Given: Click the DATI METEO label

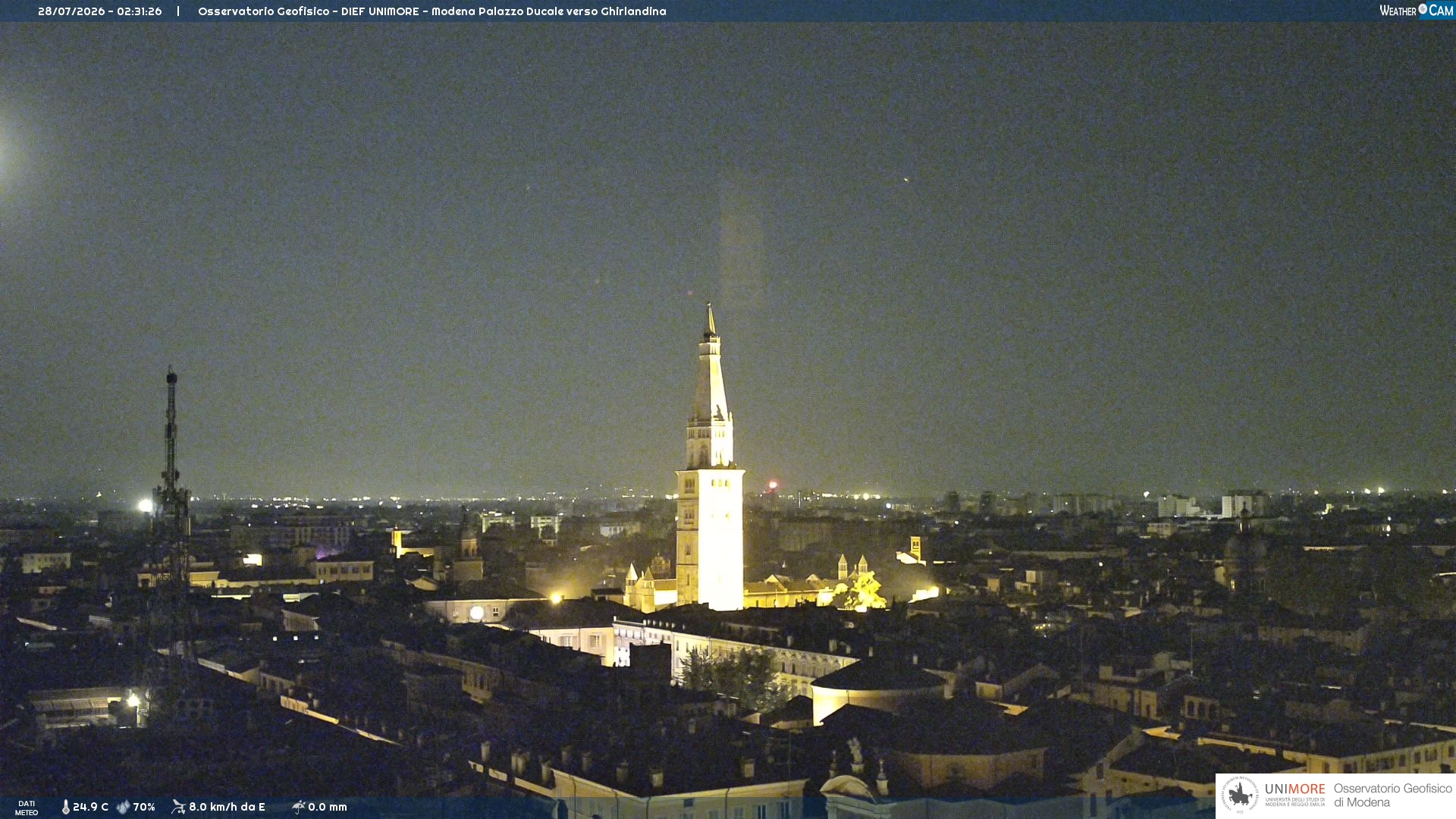Looking at the screenshot, I should click(x=27, y=808).
